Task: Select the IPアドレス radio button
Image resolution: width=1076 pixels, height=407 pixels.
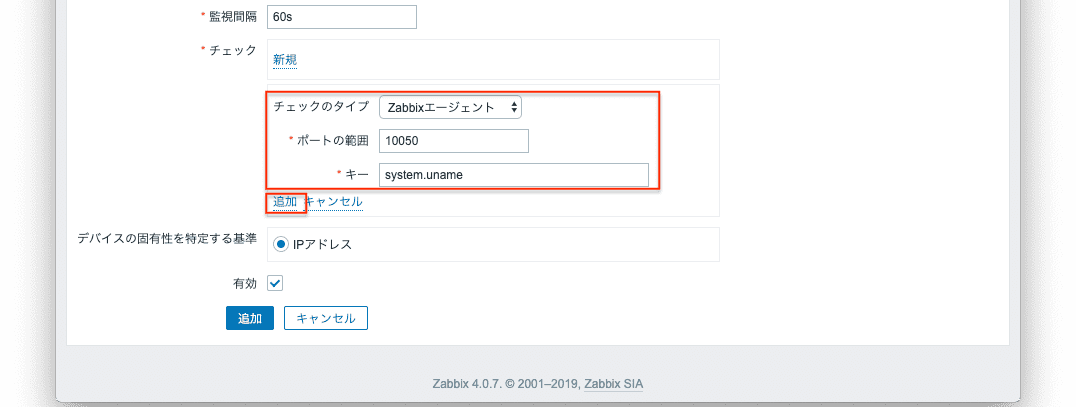Action: [x=281, y=244]
